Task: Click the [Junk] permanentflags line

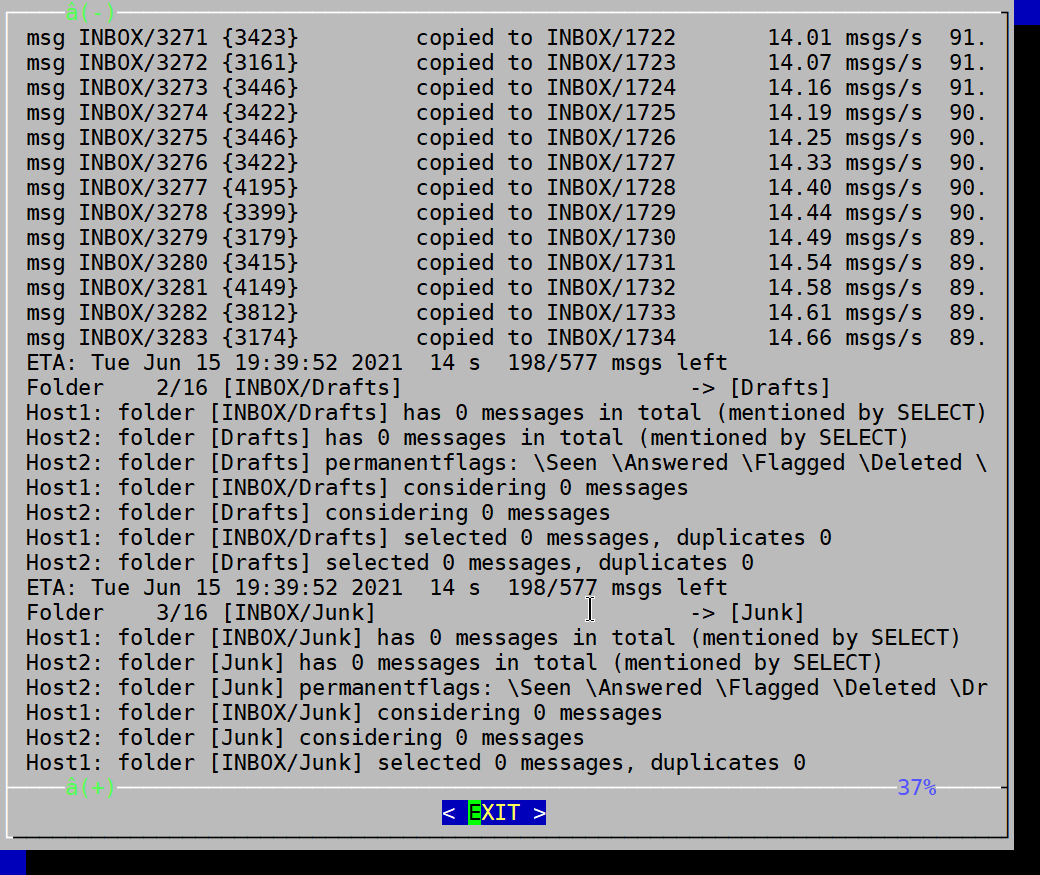Action: click(506, 687)
